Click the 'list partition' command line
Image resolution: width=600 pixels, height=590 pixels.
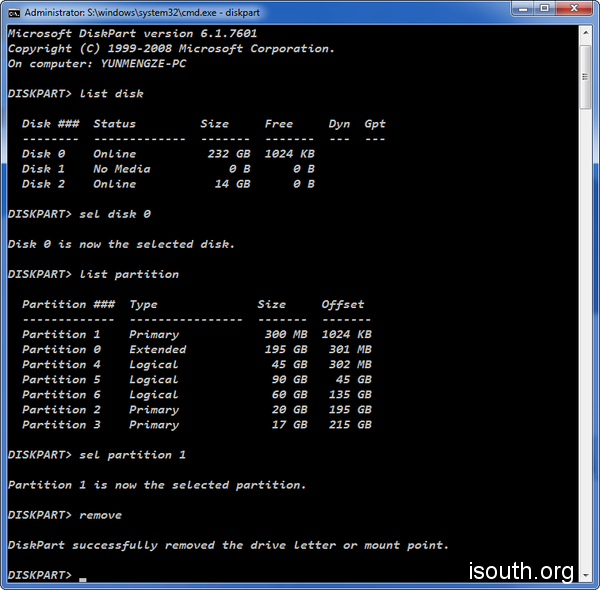[x=93, y=274]
